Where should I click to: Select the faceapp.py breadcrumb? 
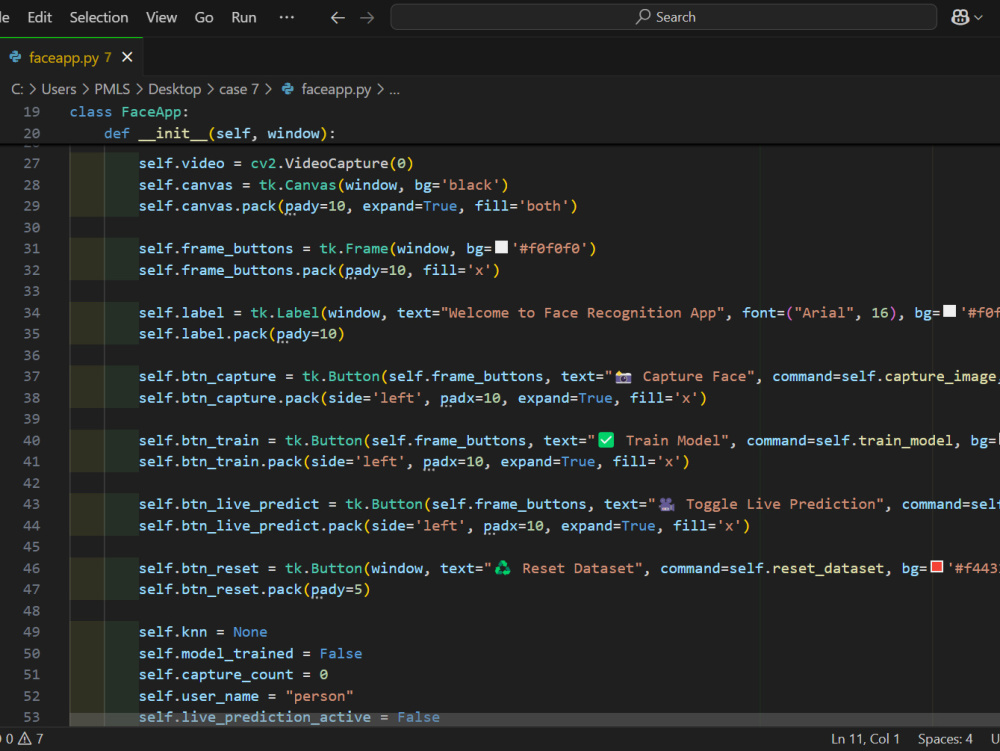(x=335, y=89)
